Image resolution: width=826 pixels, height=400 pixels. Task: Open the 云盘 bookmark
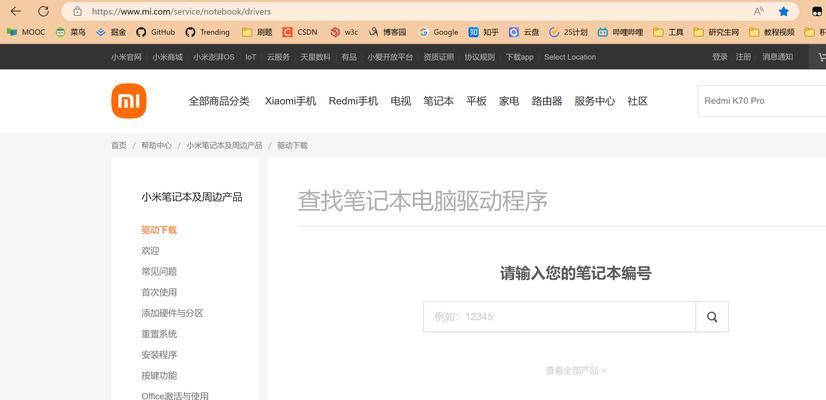click(524, 32)
